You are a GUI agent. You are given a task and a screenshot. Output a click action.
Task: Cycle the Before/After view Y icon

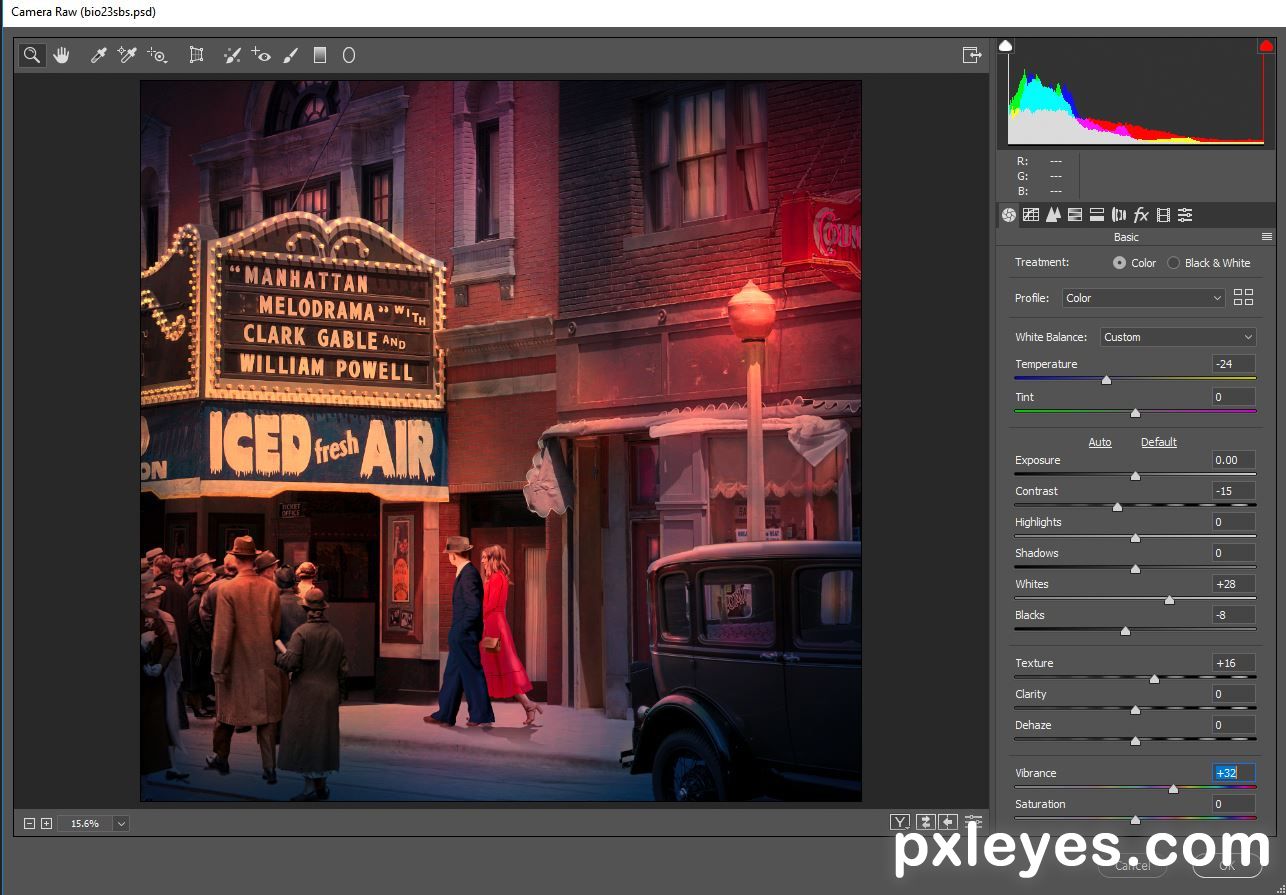click(900, 822)
